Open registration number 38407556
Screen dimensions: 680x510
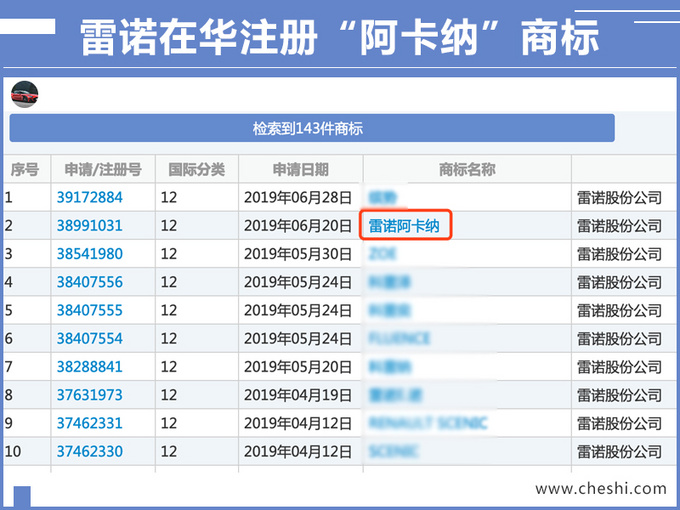coord(90,282)
